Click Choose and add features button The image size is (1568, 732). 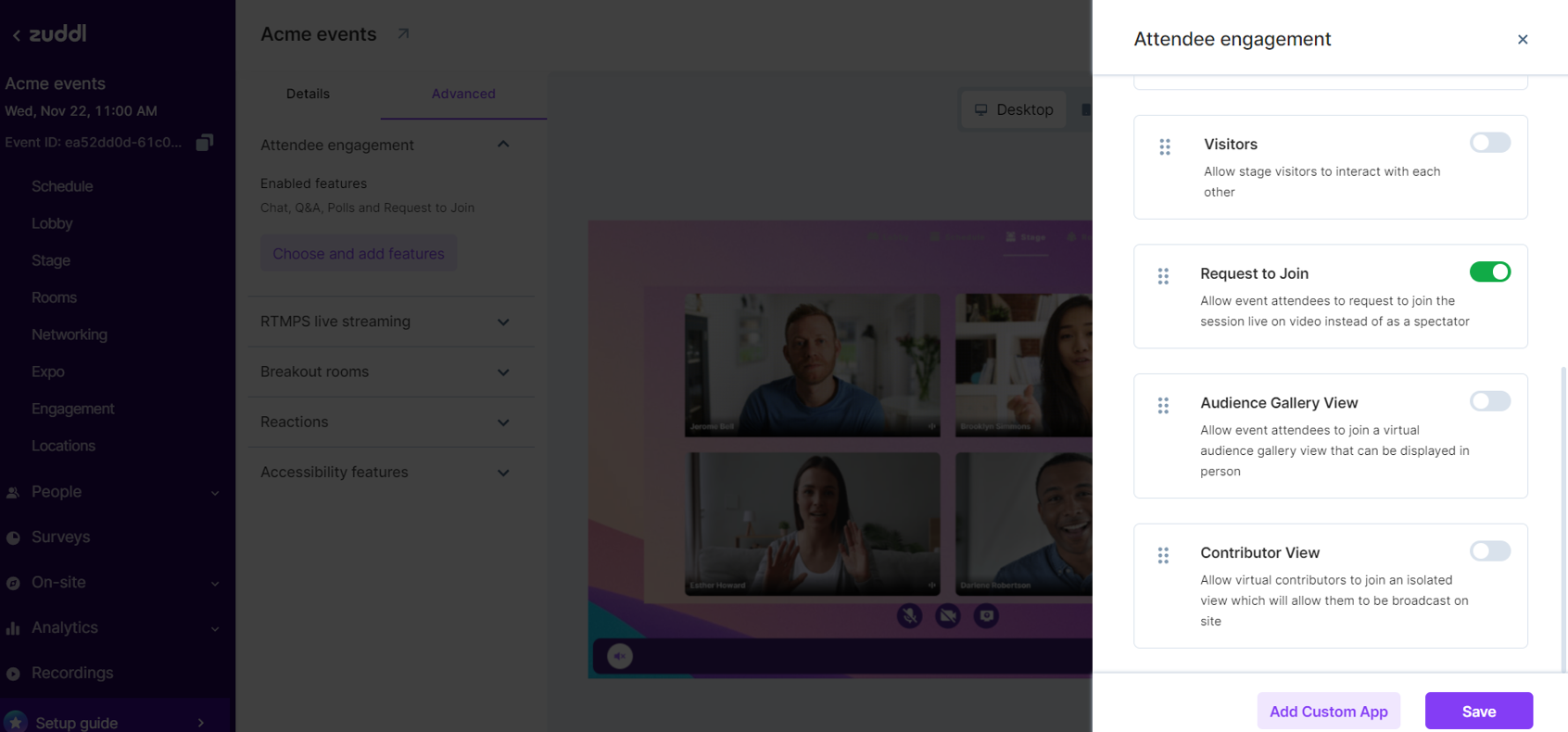[359, 254]
